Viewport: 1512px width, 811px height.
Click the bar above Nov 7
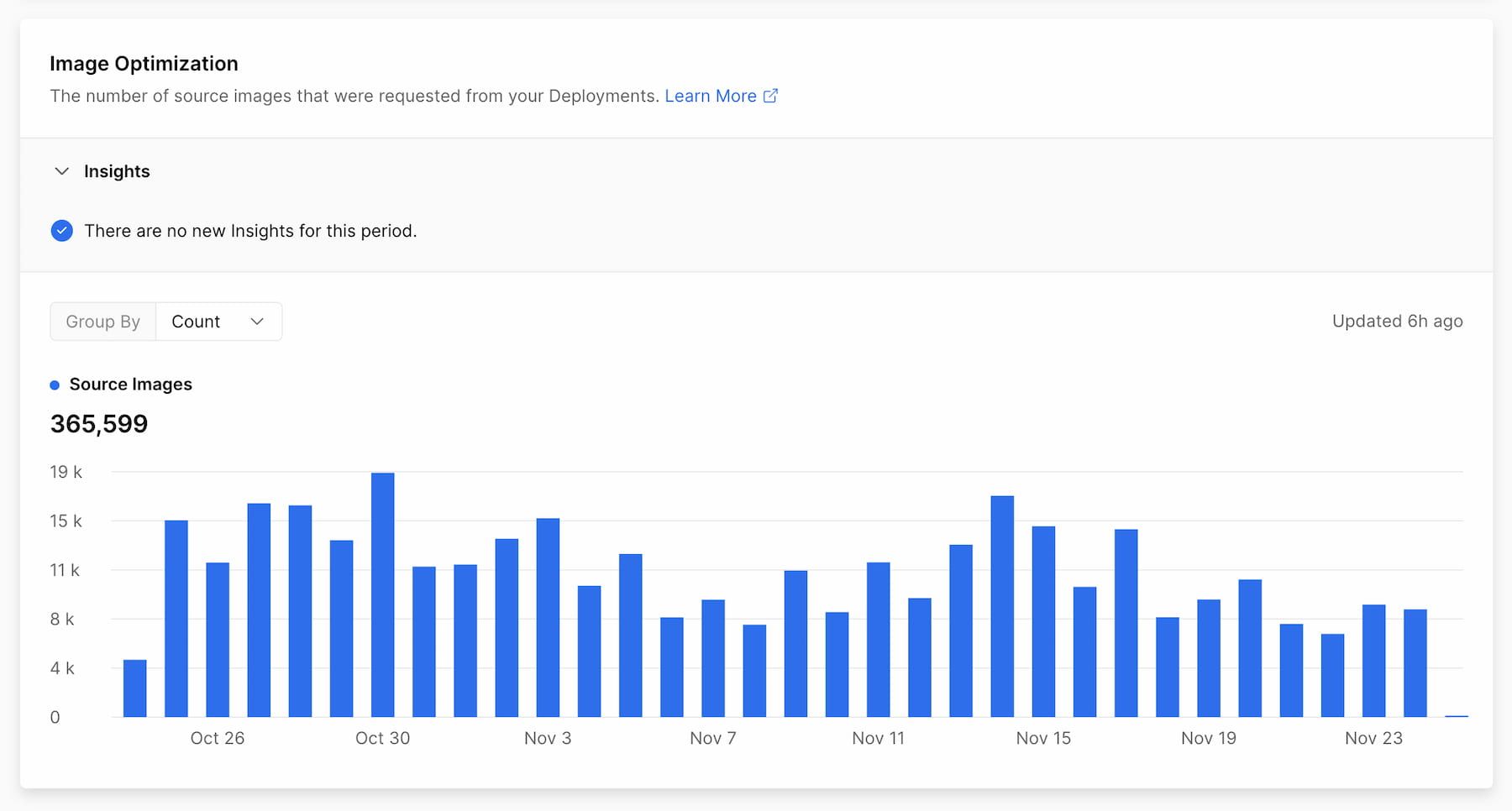point(713,658)
